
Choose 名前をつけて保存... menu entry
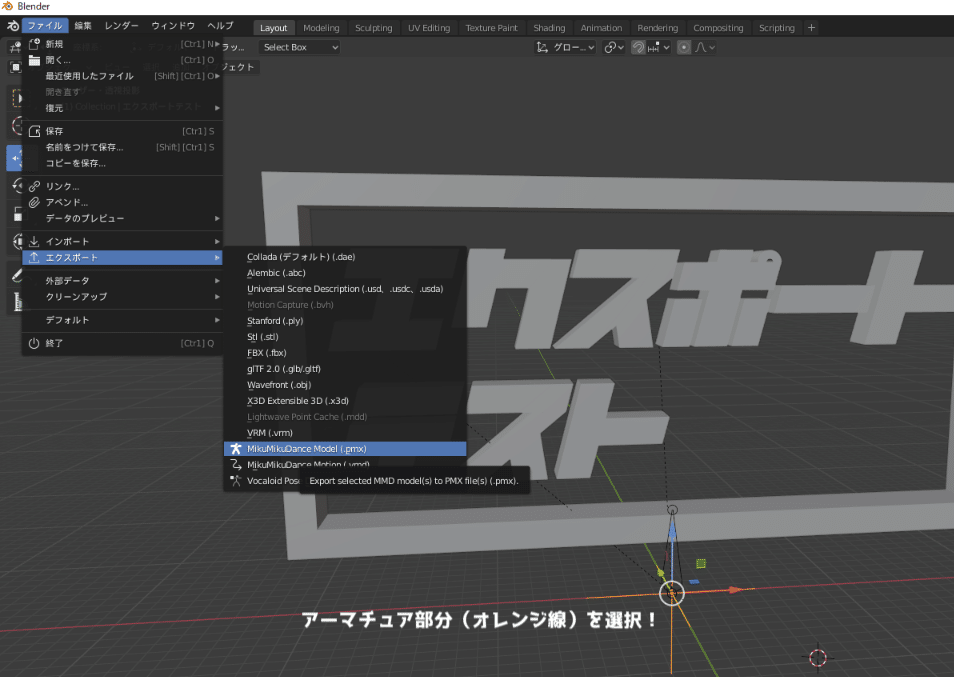(122, 147)
